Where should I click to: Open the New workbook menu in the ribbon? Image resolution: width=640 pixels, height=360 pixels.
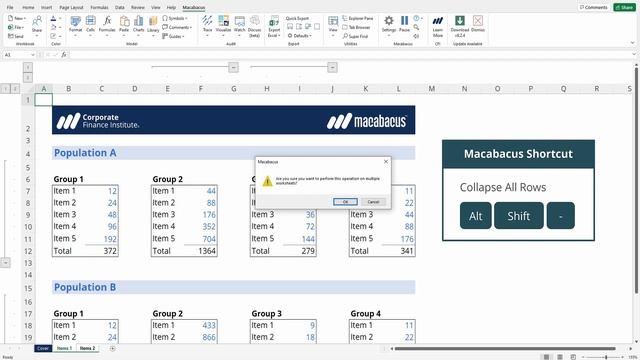coord(17,18)
